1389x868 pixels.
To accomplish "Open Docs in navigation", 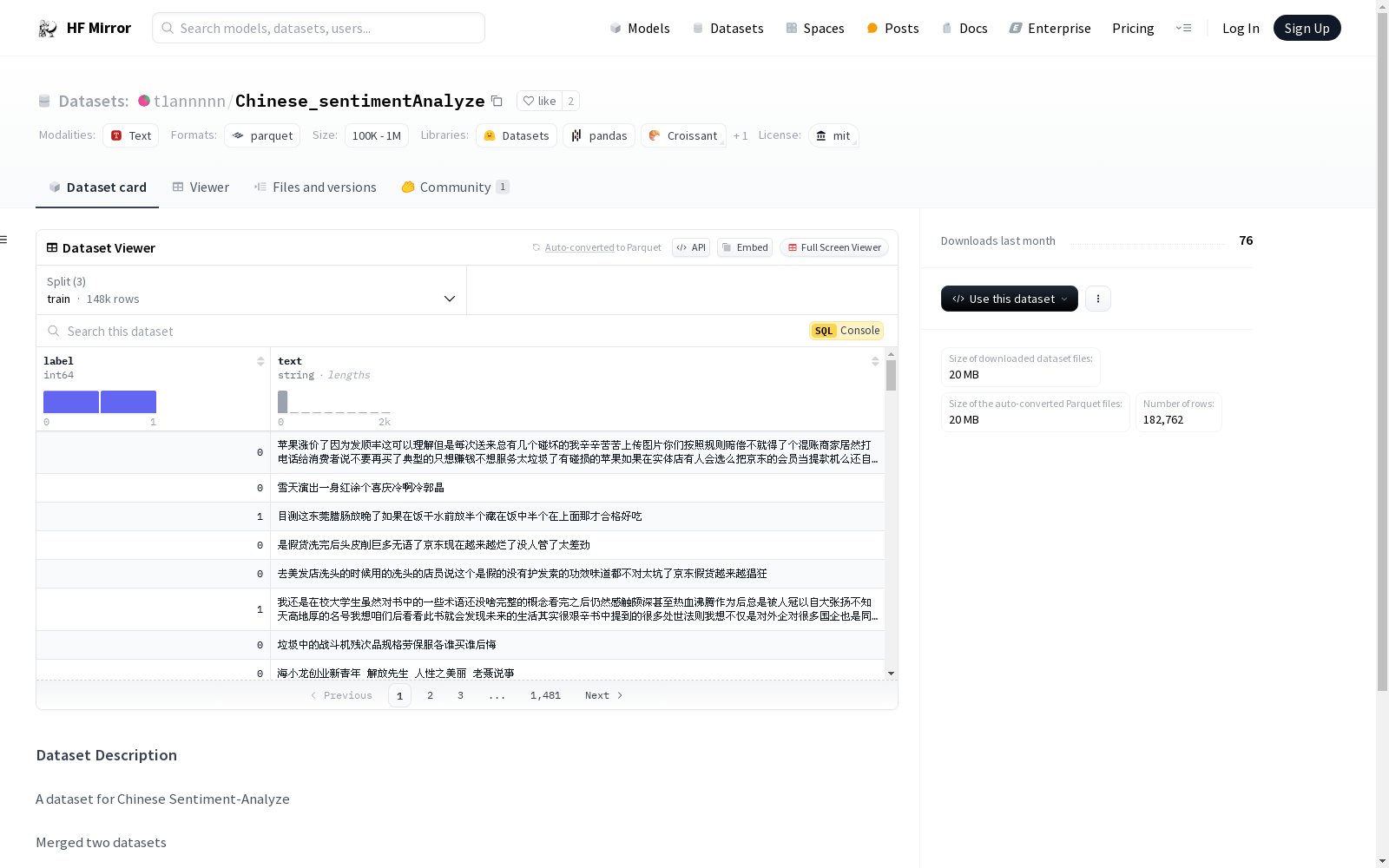I will pyautogui.click(x=964, y=29).
